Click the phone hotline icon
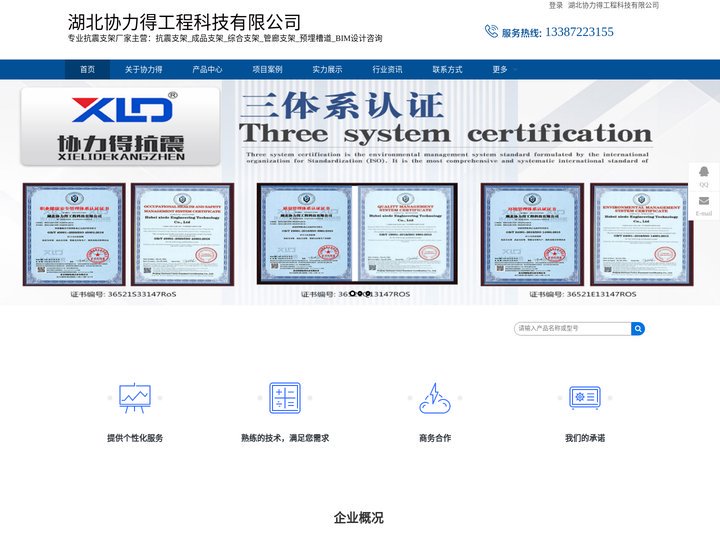 click(491, 31)
